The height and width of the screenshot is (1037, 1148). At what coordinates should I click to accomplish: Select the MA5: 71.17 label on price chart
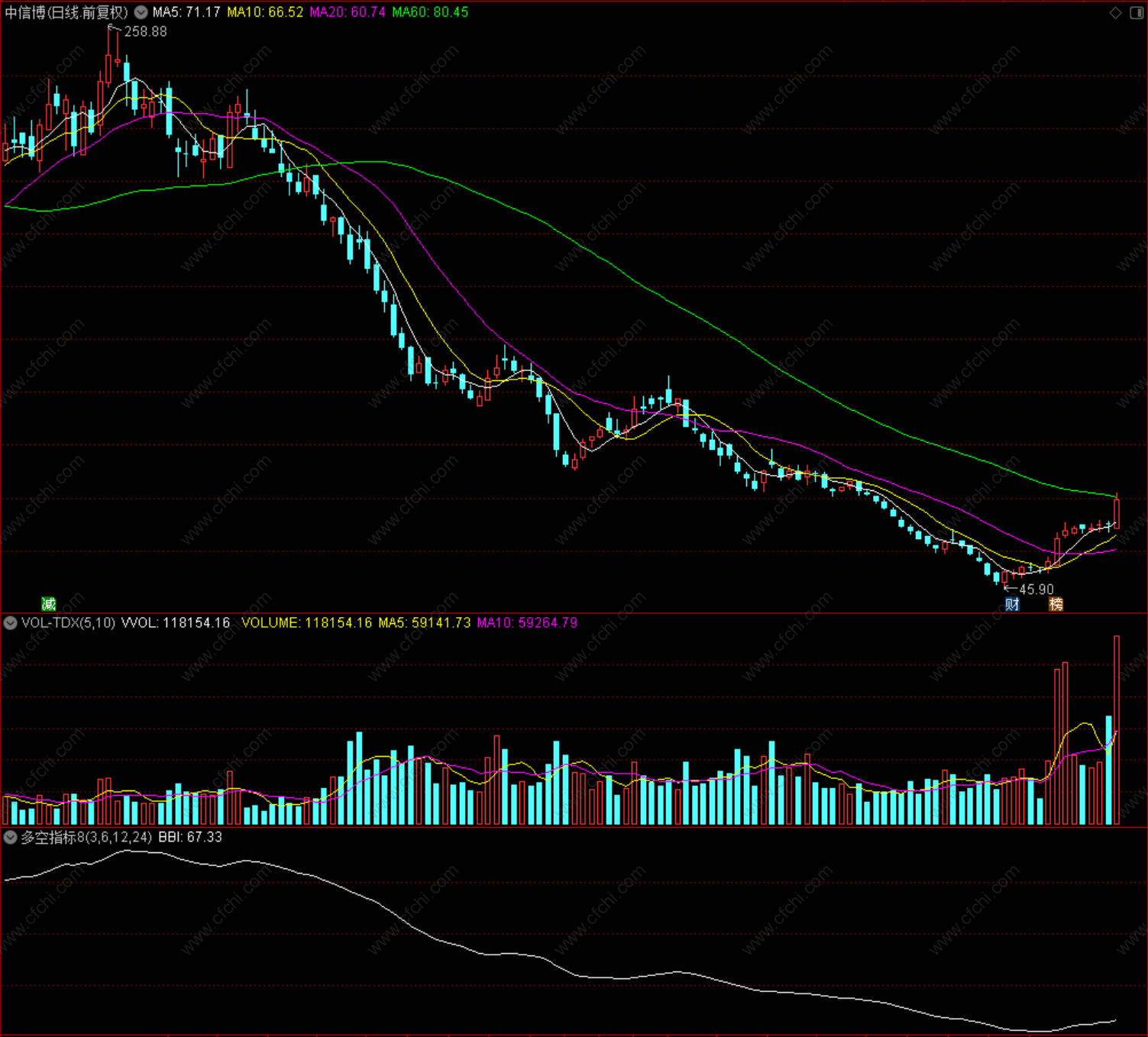186,12
